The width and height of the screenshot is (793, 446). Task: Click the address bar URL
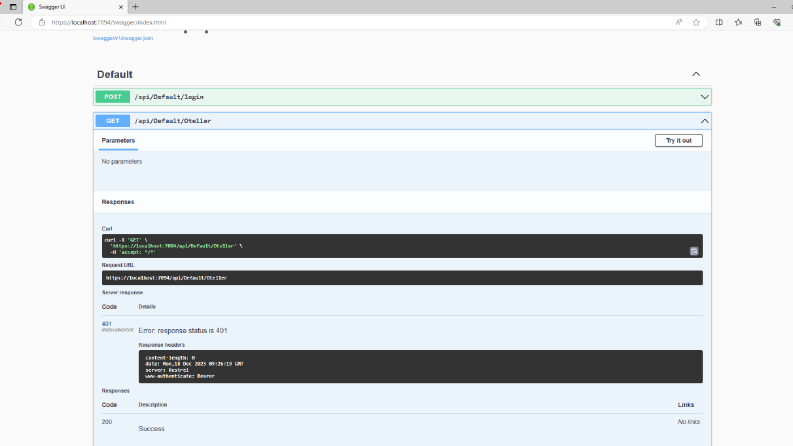tap(109, 22)
